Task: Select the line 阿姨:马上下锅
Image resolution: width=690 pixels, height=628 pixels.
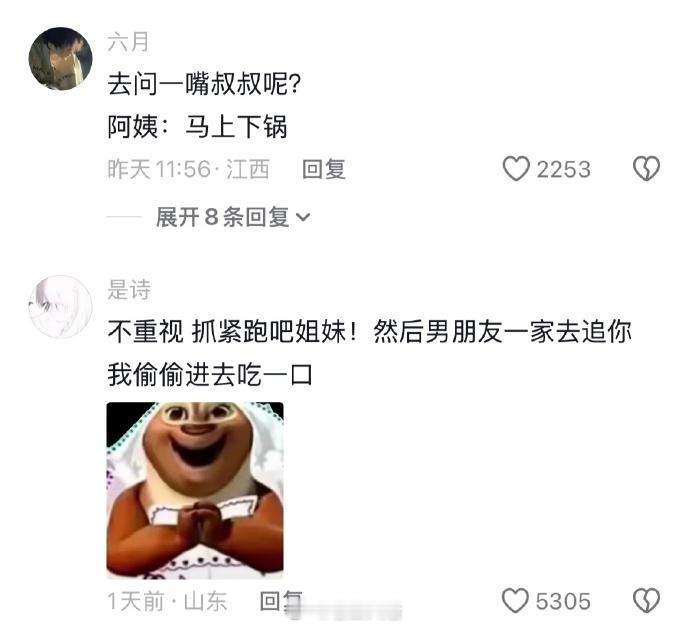Action: (197, 127)
